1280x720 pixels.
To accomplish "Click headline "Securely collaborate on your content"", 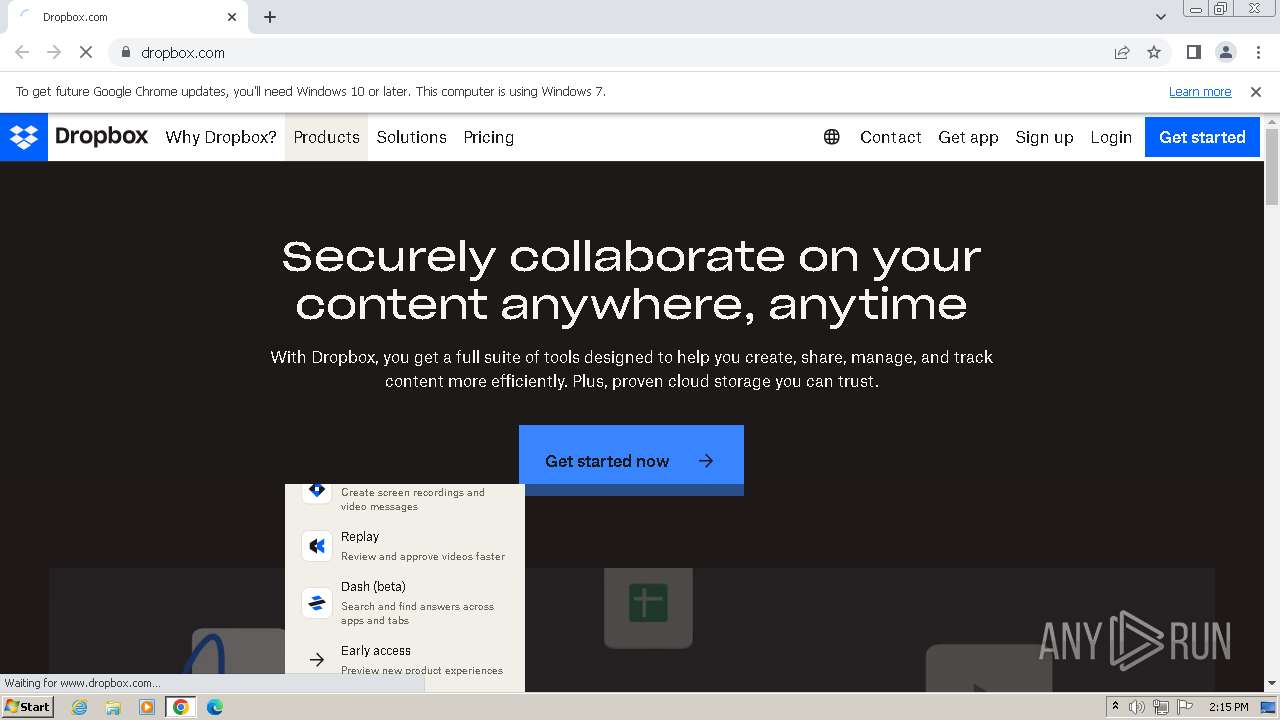I will (631, 280).
